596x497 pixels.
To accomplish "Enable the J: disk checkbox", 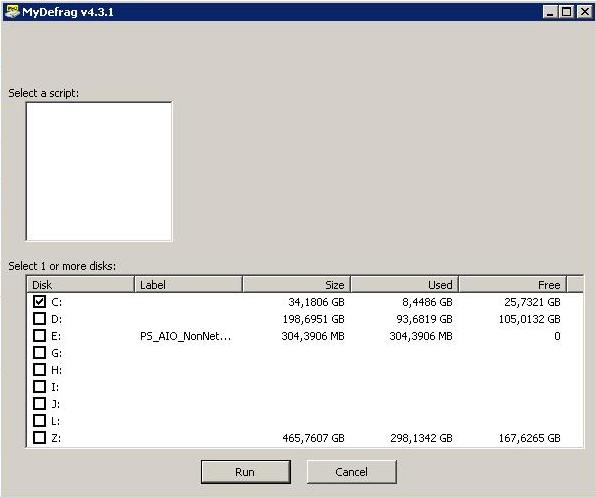I will 40,404.
